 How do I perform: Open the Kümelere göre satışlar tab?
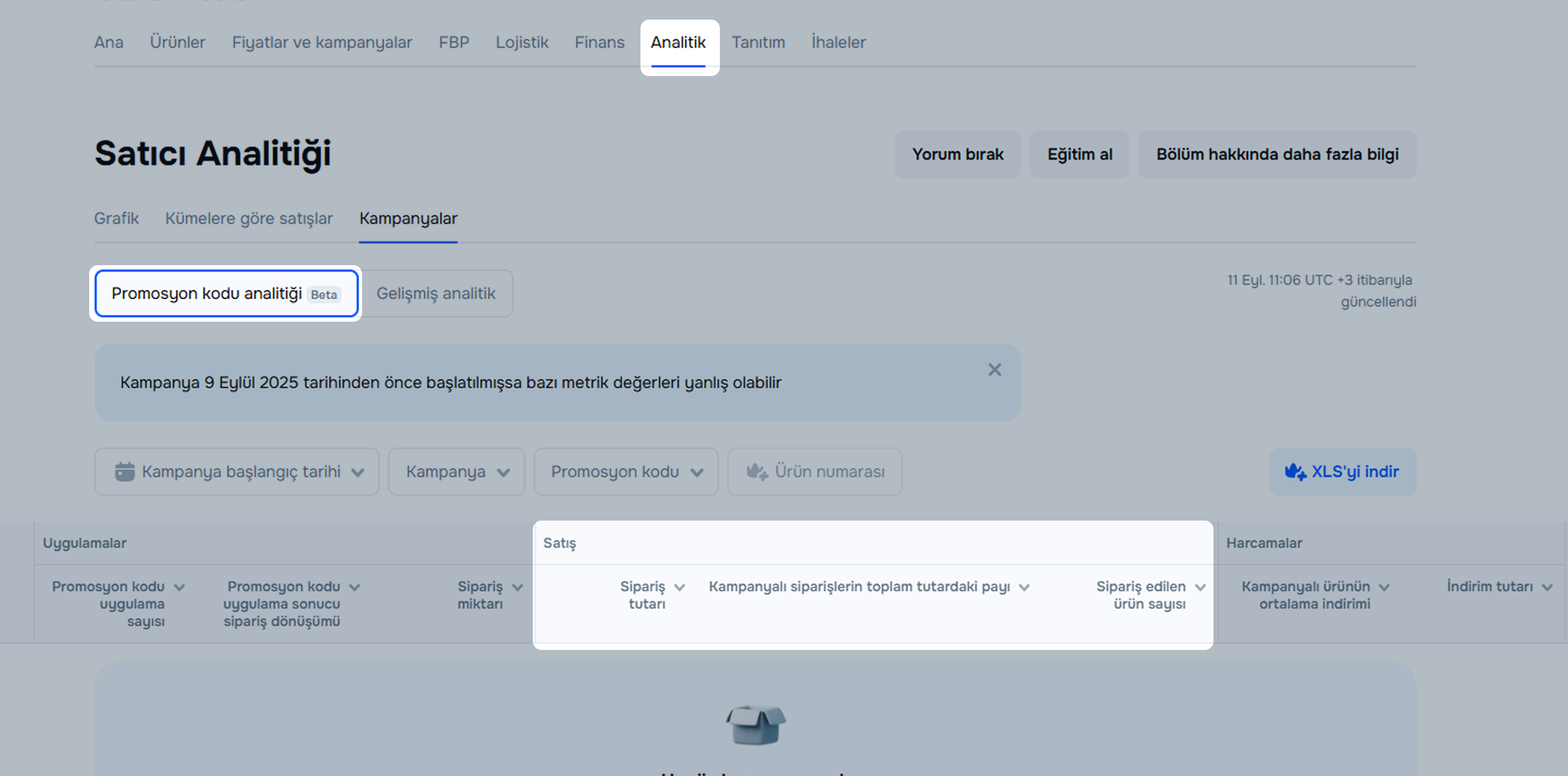pyautogui.click(x=248, y=218)
